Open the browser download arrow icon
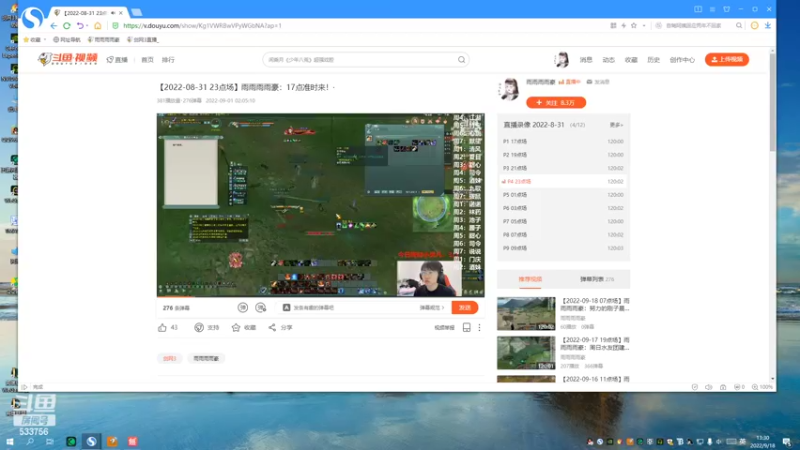This screenshot has height=450, width=800. pos(767,26)
